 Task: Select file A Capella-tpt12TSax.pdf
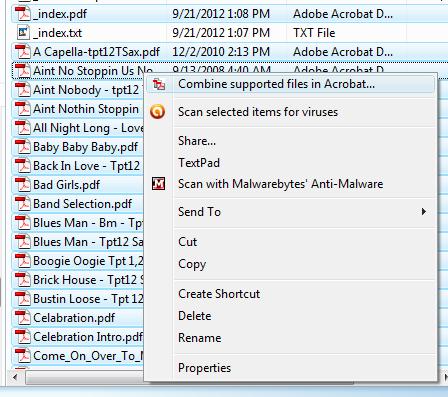[96, 52]
